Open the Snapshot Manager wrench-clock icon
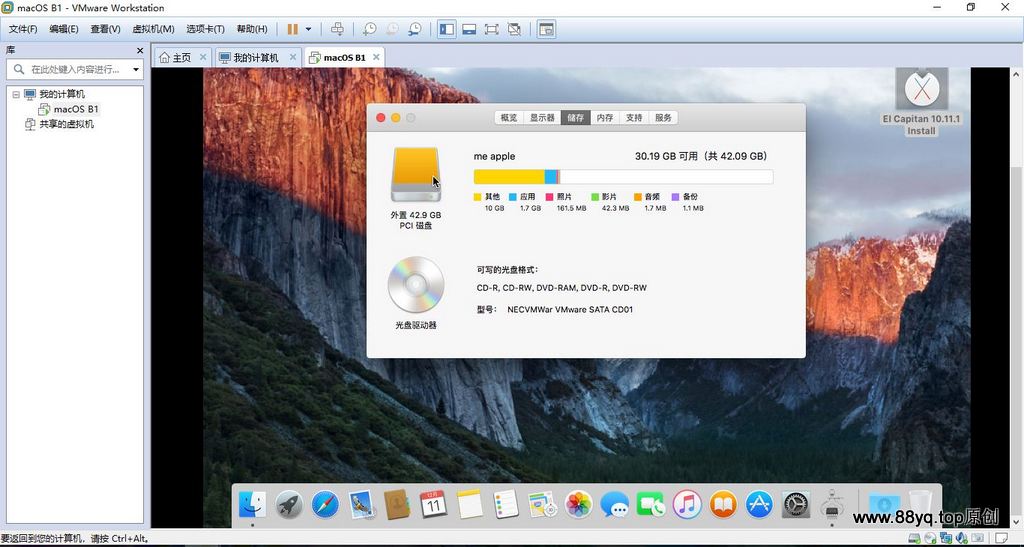Image resolution: width=1024 pixels, height=547 pixels. coord(415,29)
